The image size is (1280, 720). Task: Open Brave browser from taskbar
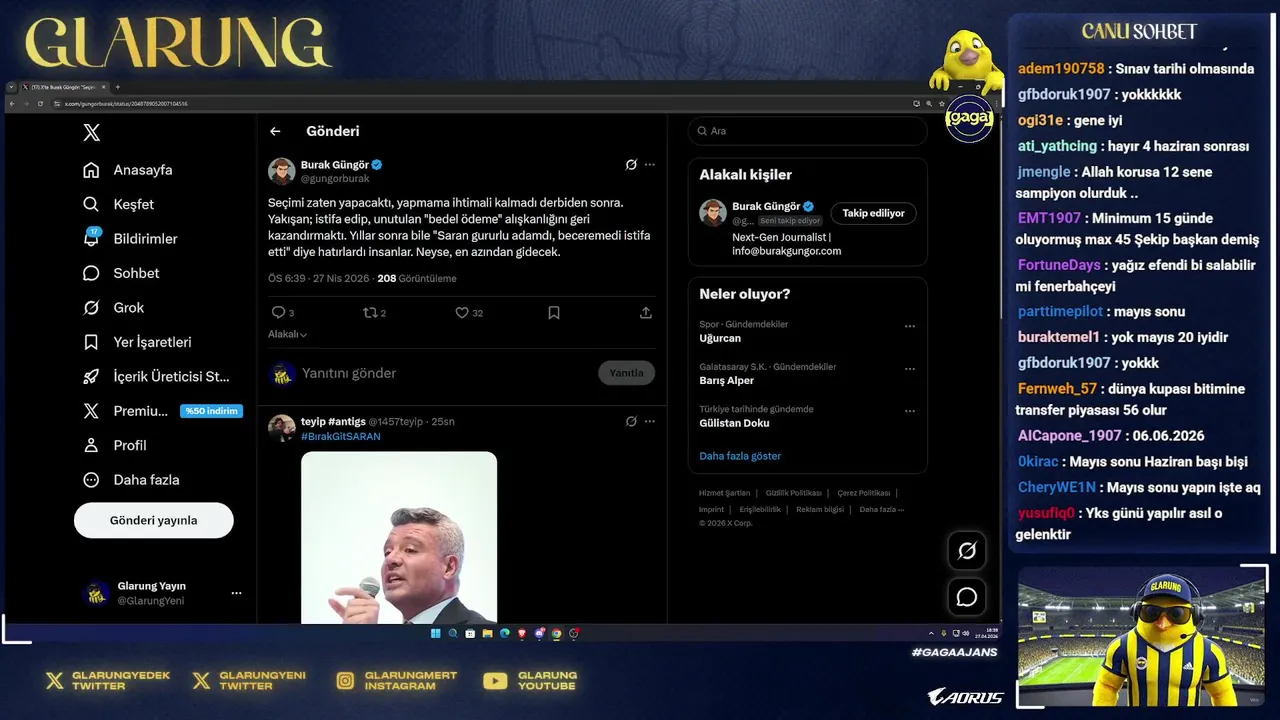click(x=522, y=633)
